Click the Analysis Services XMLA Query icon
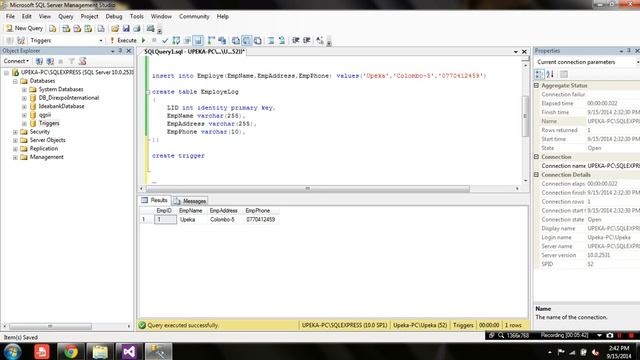The height and width of the screenshot is (360, 640). [88, 28]
